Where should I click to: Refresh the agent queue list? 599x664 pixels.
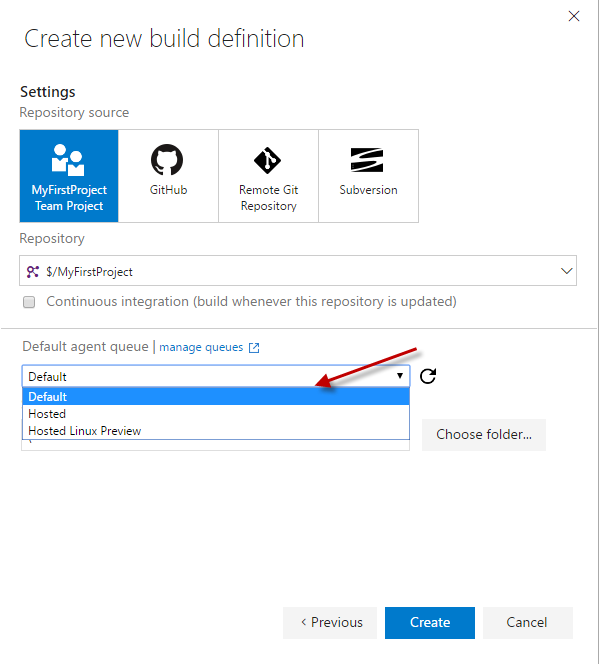428,376
